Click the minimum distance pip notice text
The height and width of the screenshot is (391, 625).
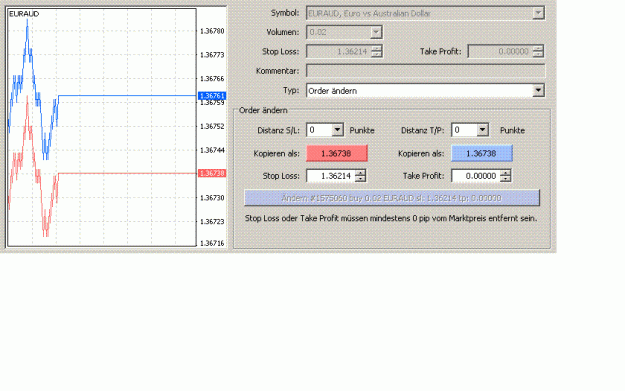391,218
